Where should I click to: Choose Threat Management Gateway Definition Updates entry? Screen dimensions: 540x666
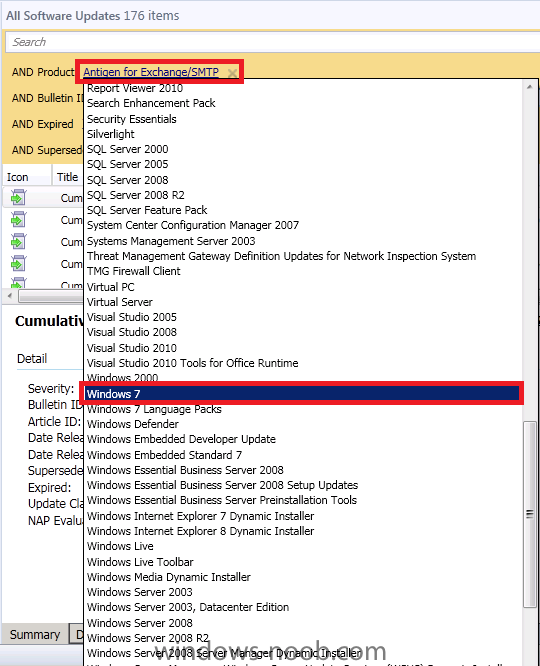(x=281, y=256)
